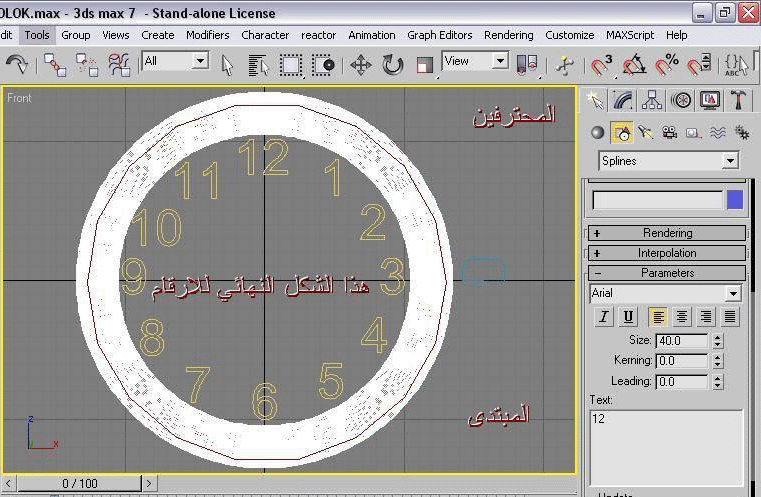Screen dimensions: 761x497
Task: Open the Motion panel tab
Action: pyautogui.click(x=681, y=100)
